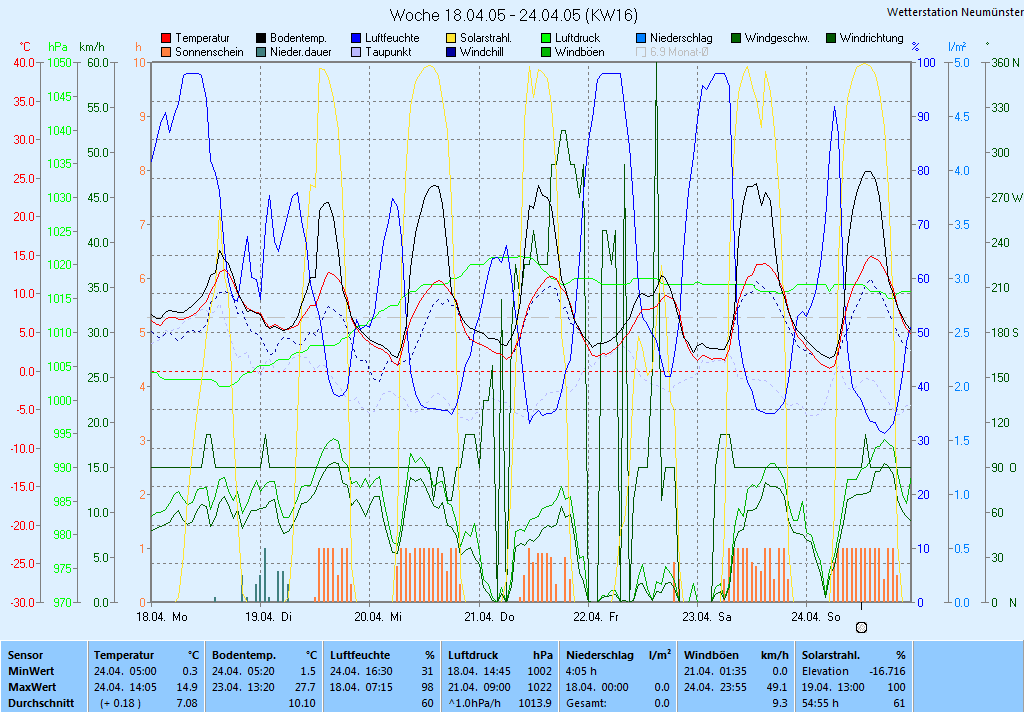Click the Temperatur column header in the table

click(x=124, y=655)
